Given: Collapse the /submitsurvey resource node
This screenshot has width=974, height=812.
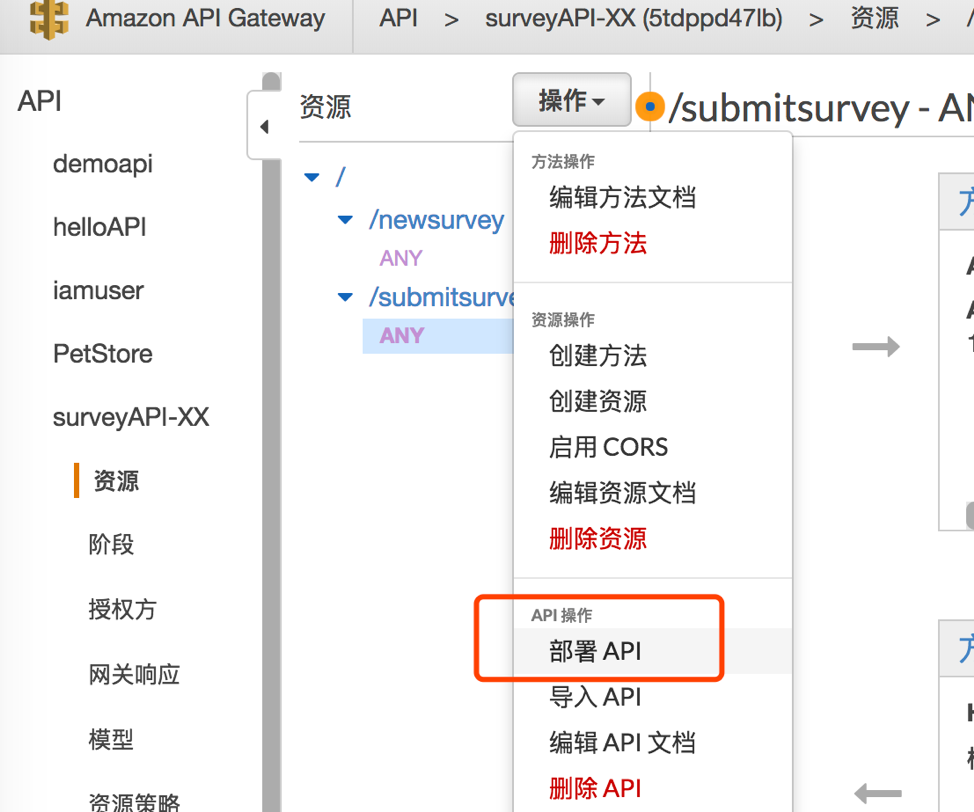Looking at the screenshot, I should [345, 297].
